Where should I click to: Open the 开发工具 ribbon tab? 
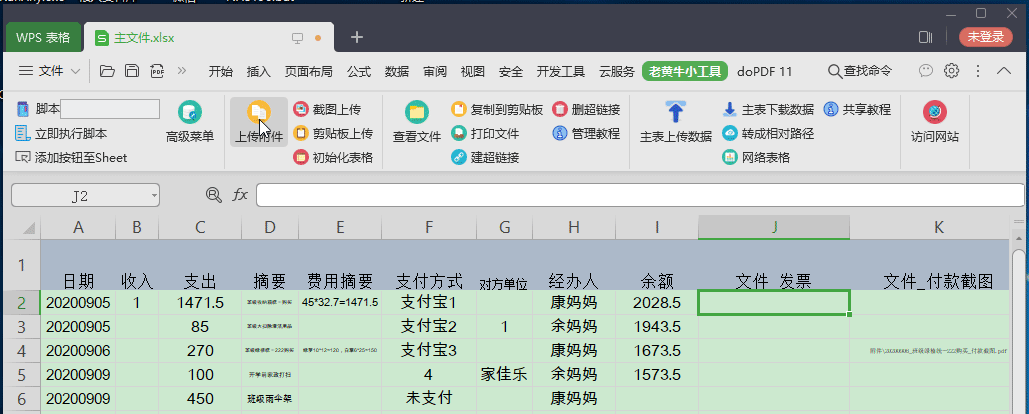(561, 71)
